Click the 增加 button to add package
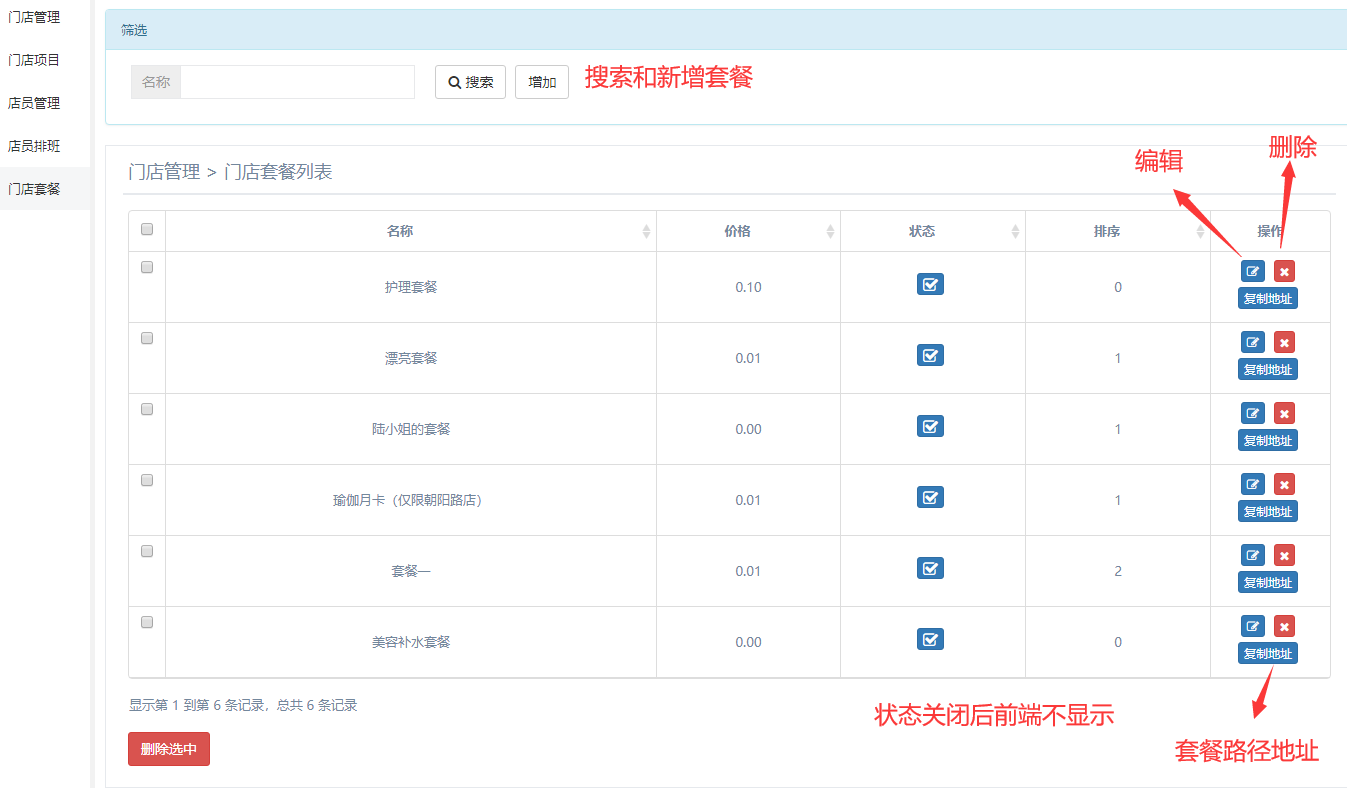Viewport: 1347px width, 788px height. click(x=542, y=82)
